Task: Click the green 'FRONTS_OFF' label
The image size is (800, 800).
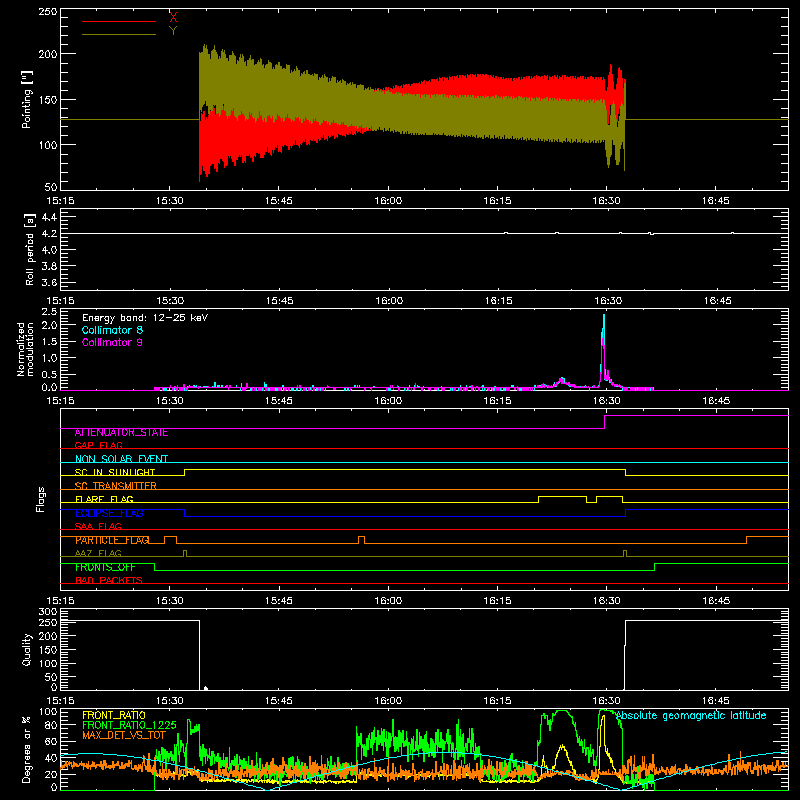Action: pos(105,567)
